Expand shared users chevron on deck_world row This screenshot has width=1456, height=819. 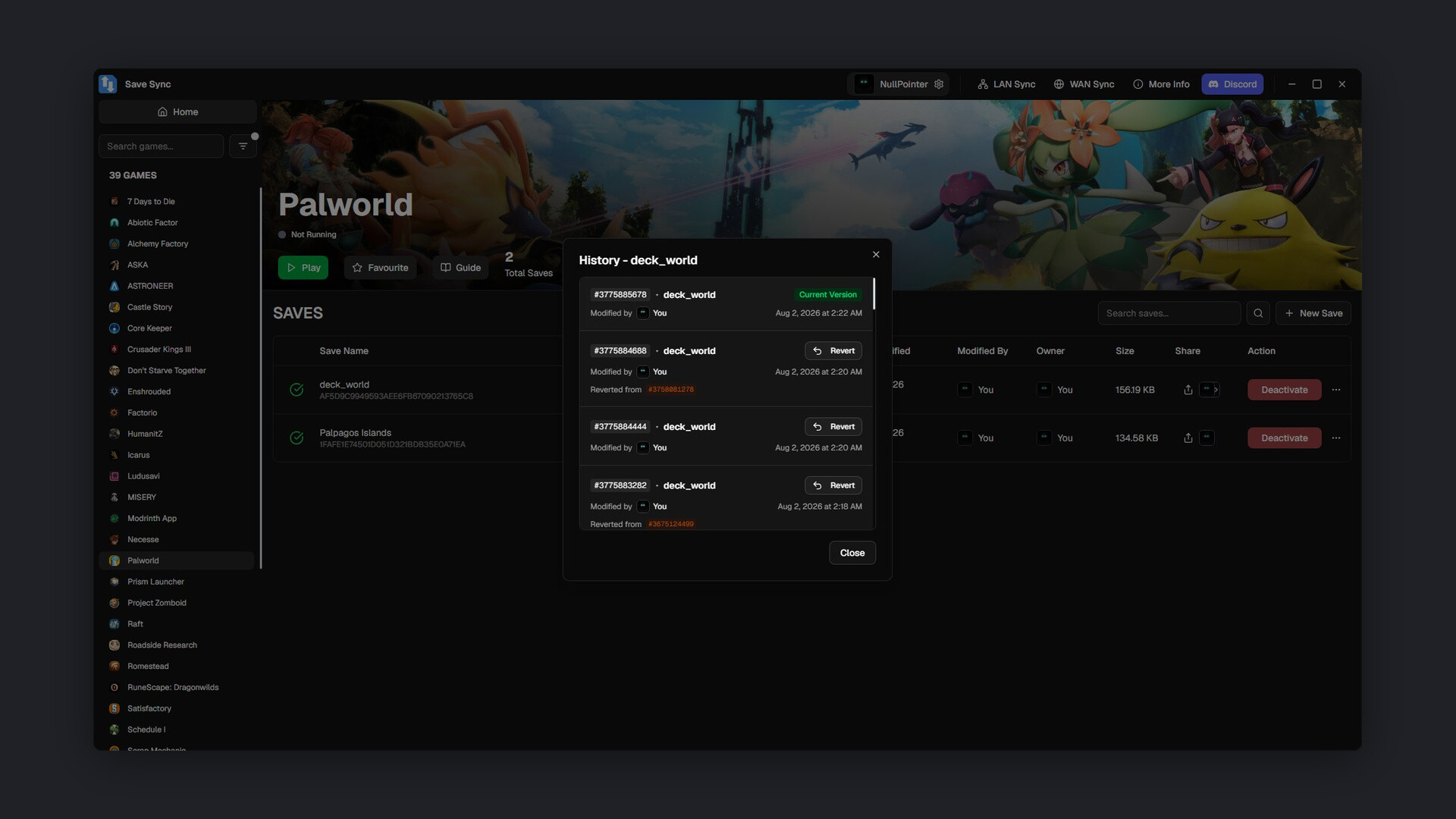coord(1216,390)
